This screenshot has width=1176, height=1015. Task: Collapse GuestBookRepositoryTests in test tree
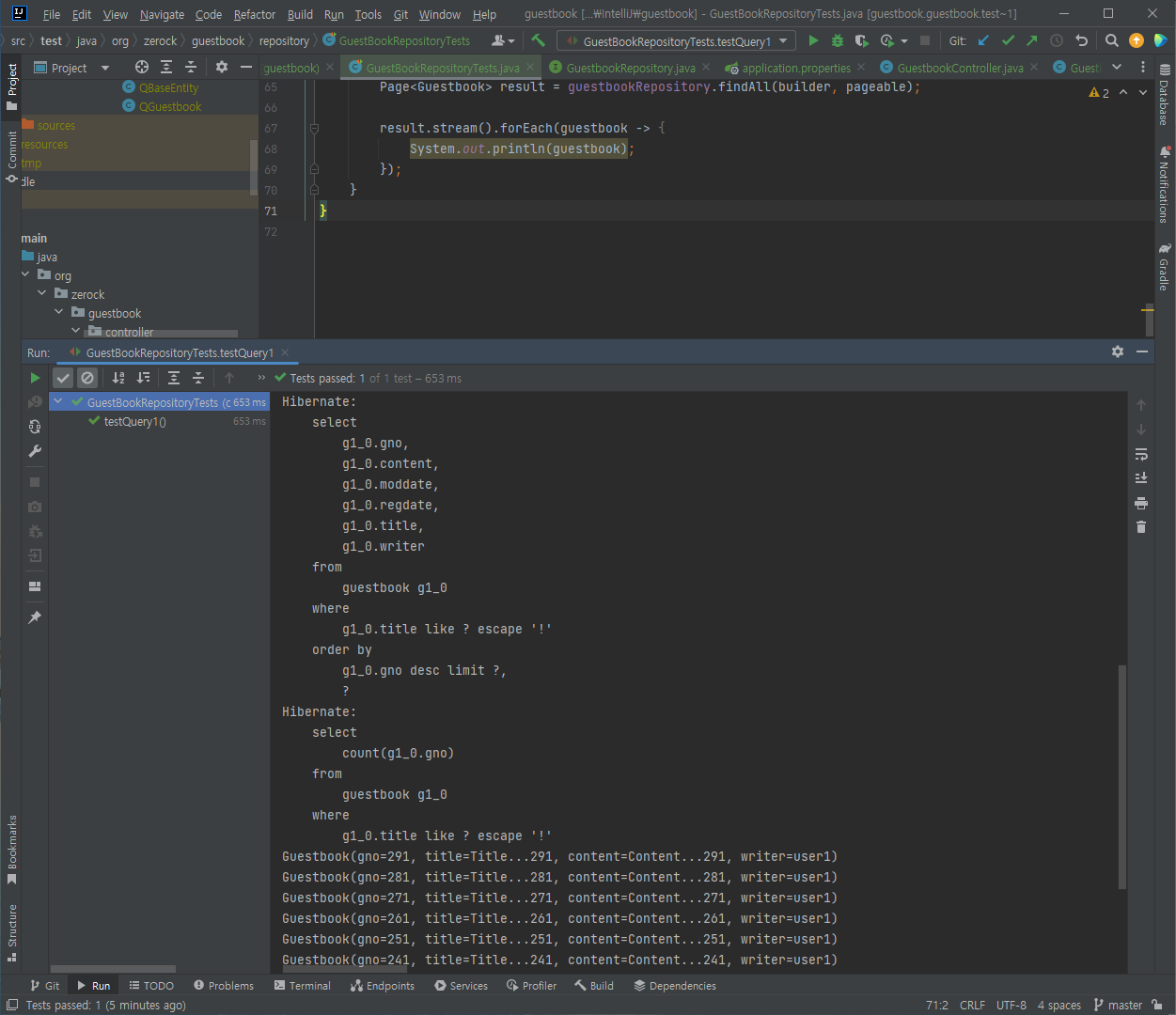point(58,402)
